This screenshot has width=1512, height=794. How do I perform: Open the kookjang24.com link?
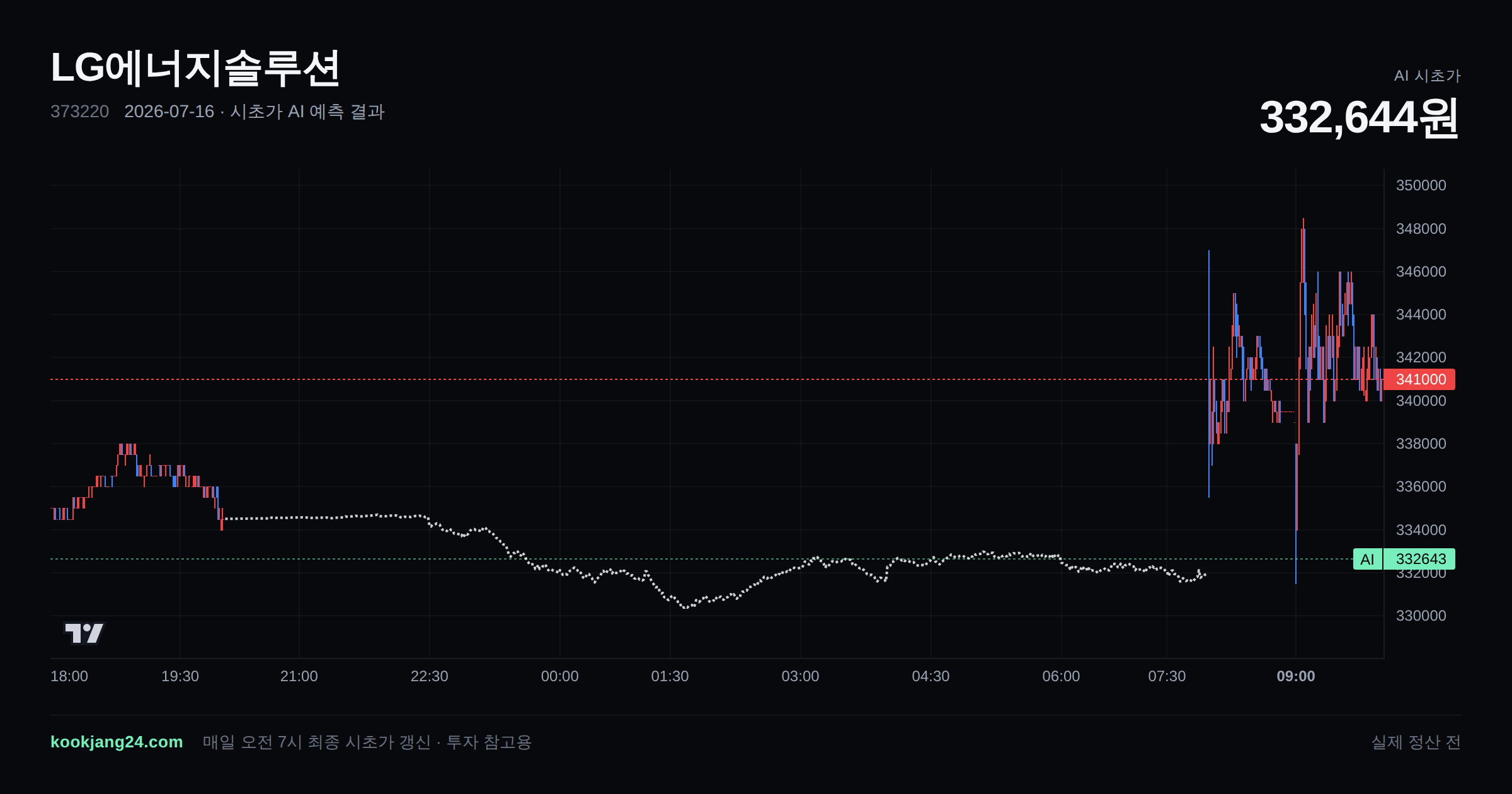[117, 742]
